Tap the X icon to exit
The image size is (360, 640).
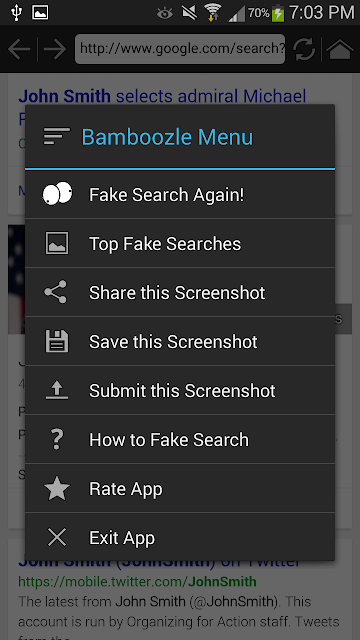pyautogui.click(x=57, y=538)
